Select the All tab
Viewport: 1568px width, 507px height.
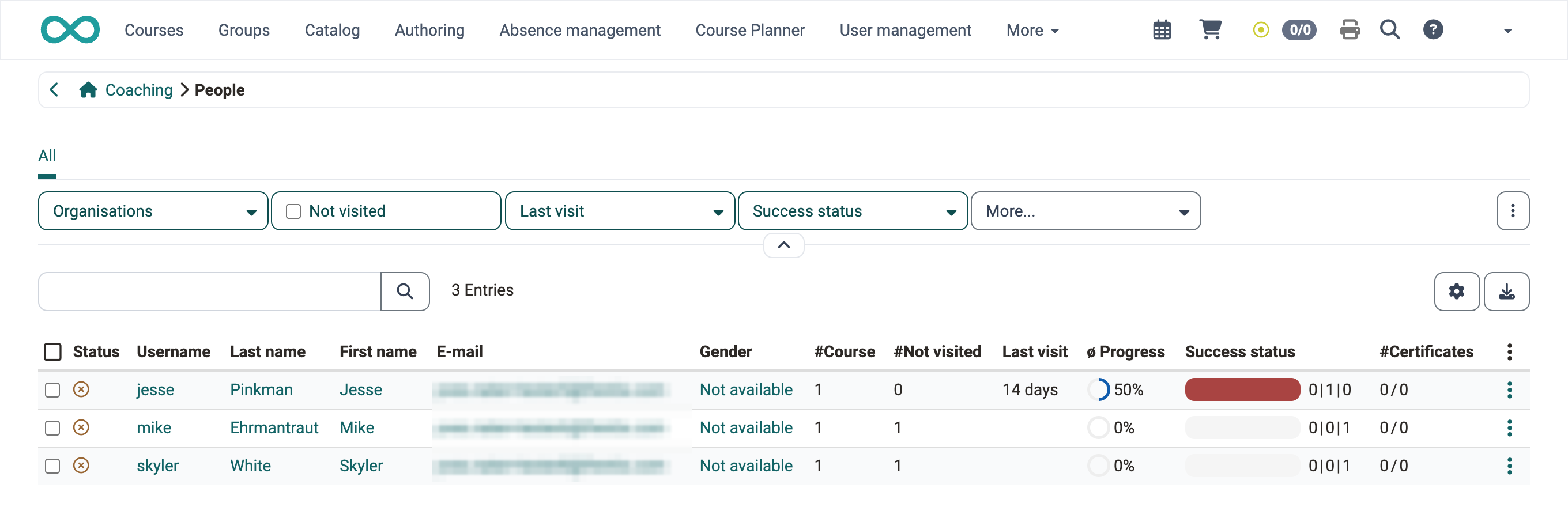[x=47, y=156]
